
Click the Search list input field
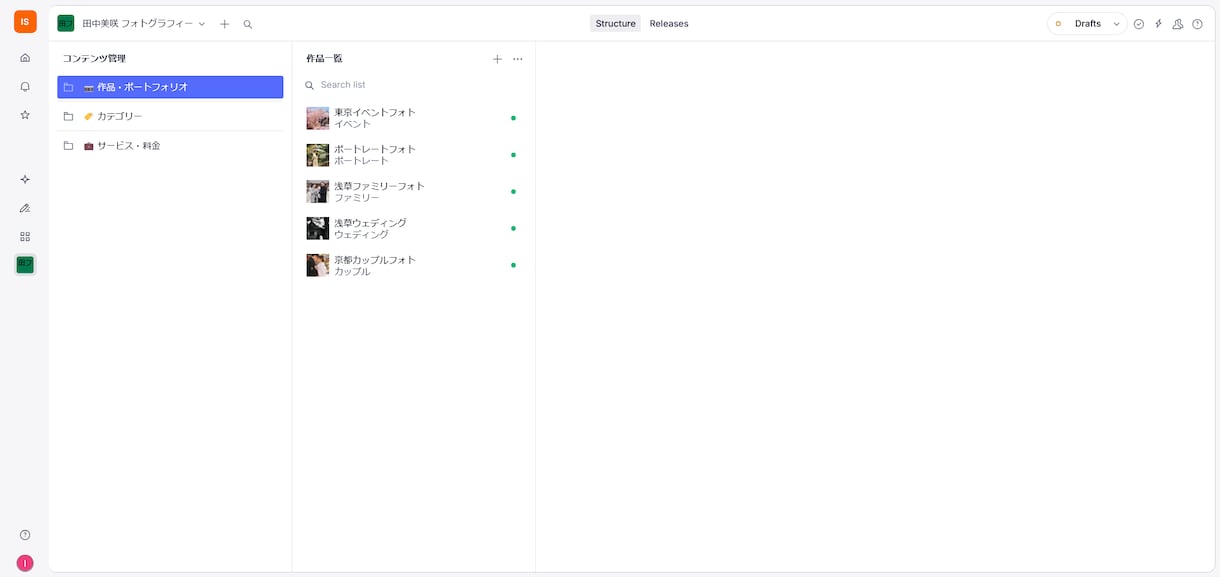[414, 85]
